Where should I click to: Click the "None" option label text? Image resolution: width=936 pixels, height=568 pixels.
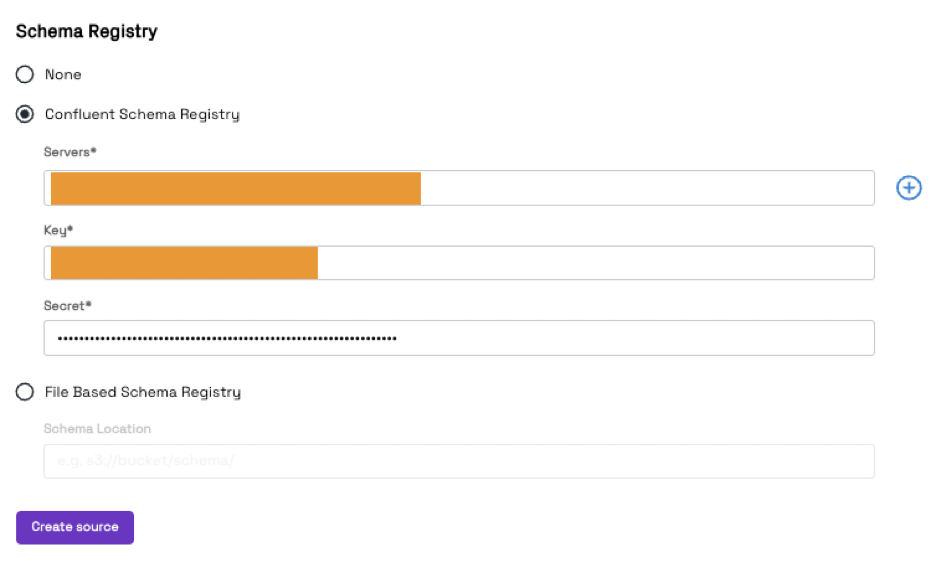[63, 75]
